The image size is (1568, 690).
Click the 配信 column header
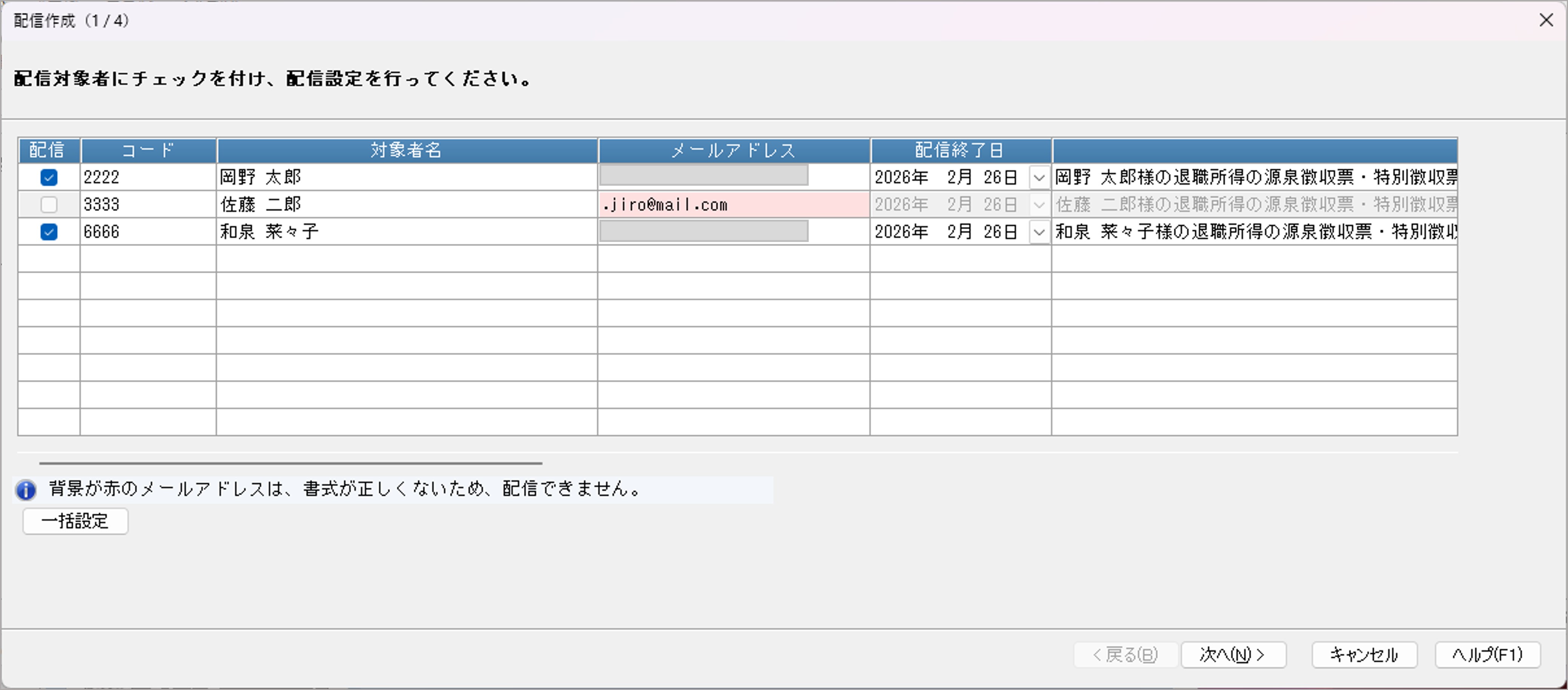48,150
